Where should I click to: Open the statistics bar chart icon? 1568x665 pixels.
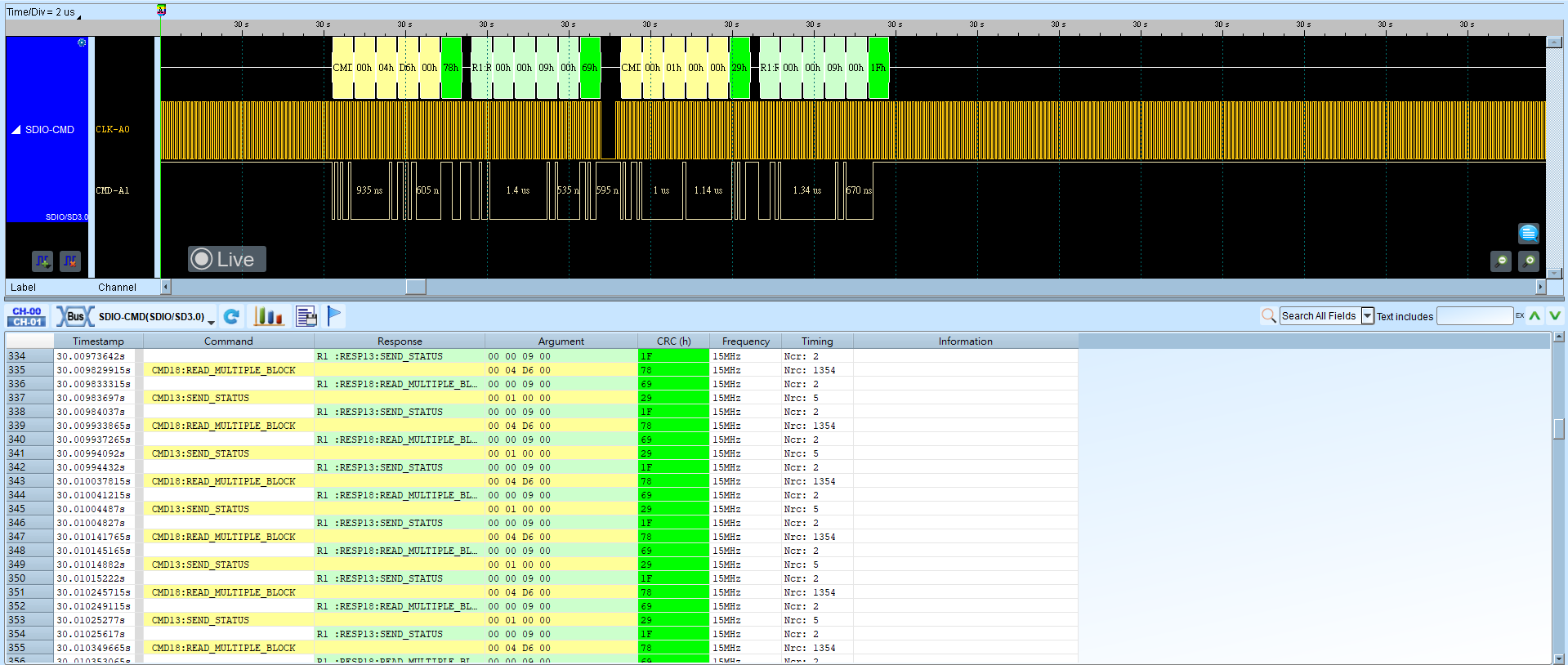(x=268, y=316)
